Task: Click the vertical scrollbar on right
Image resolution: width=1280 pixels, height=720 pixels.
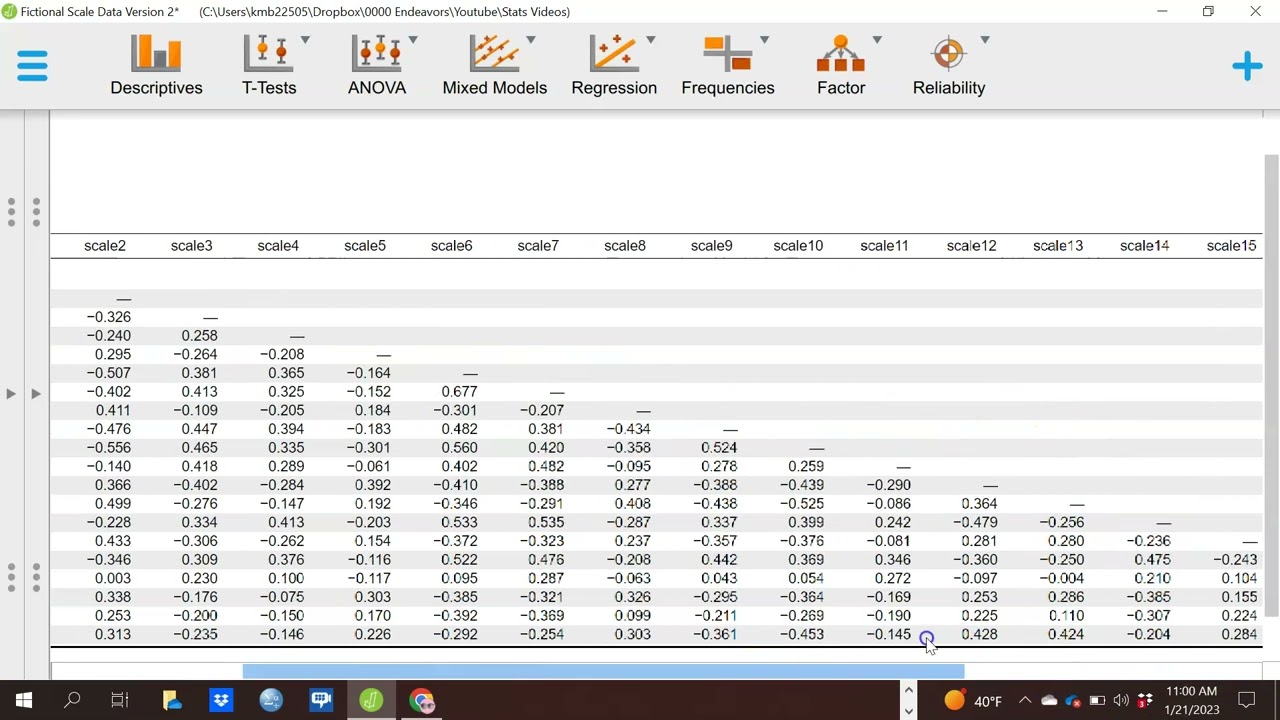Action: pyautogui.click(x=1271, y=385)
